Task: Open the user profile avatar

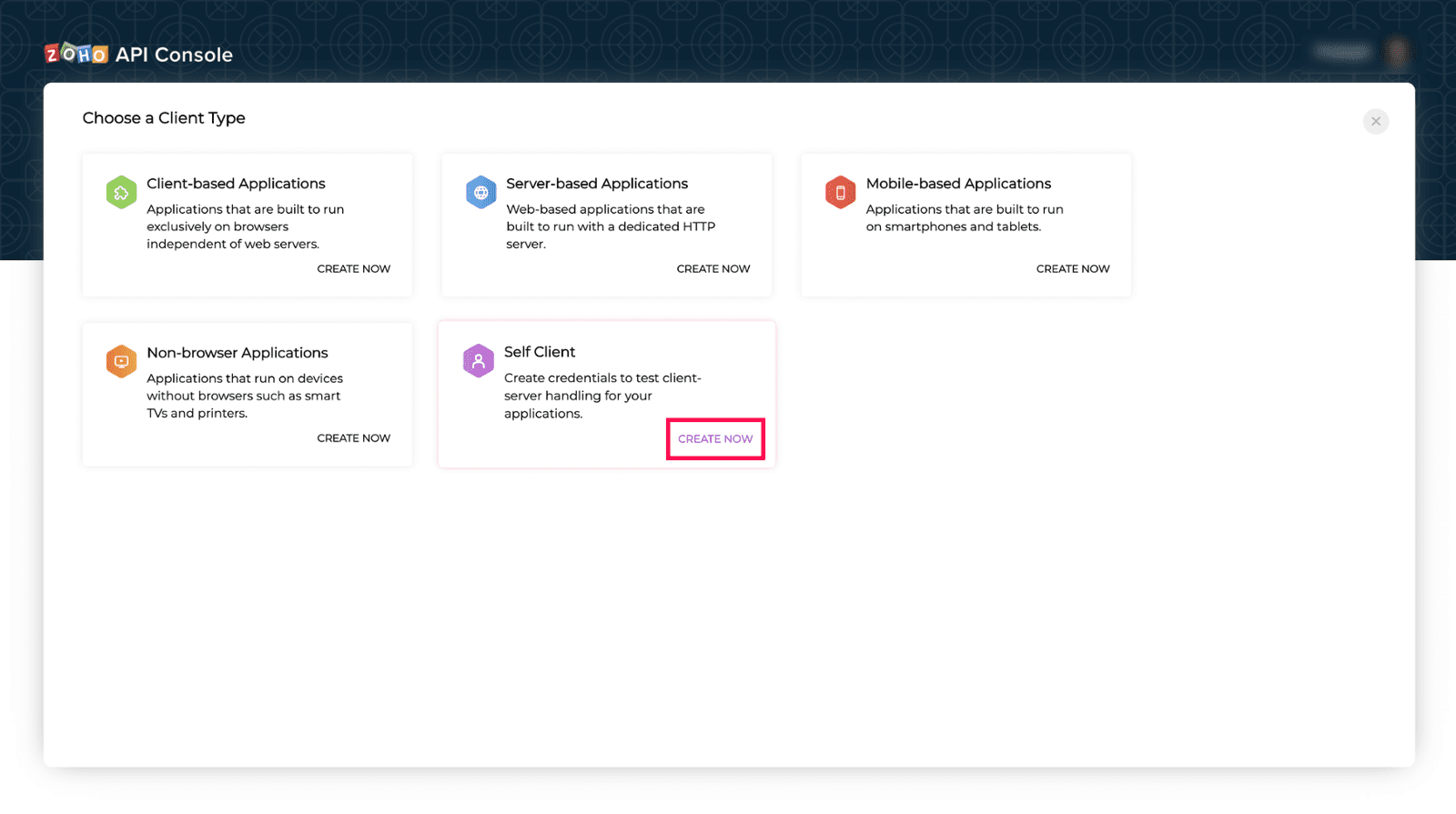Action: [1397, 52]
